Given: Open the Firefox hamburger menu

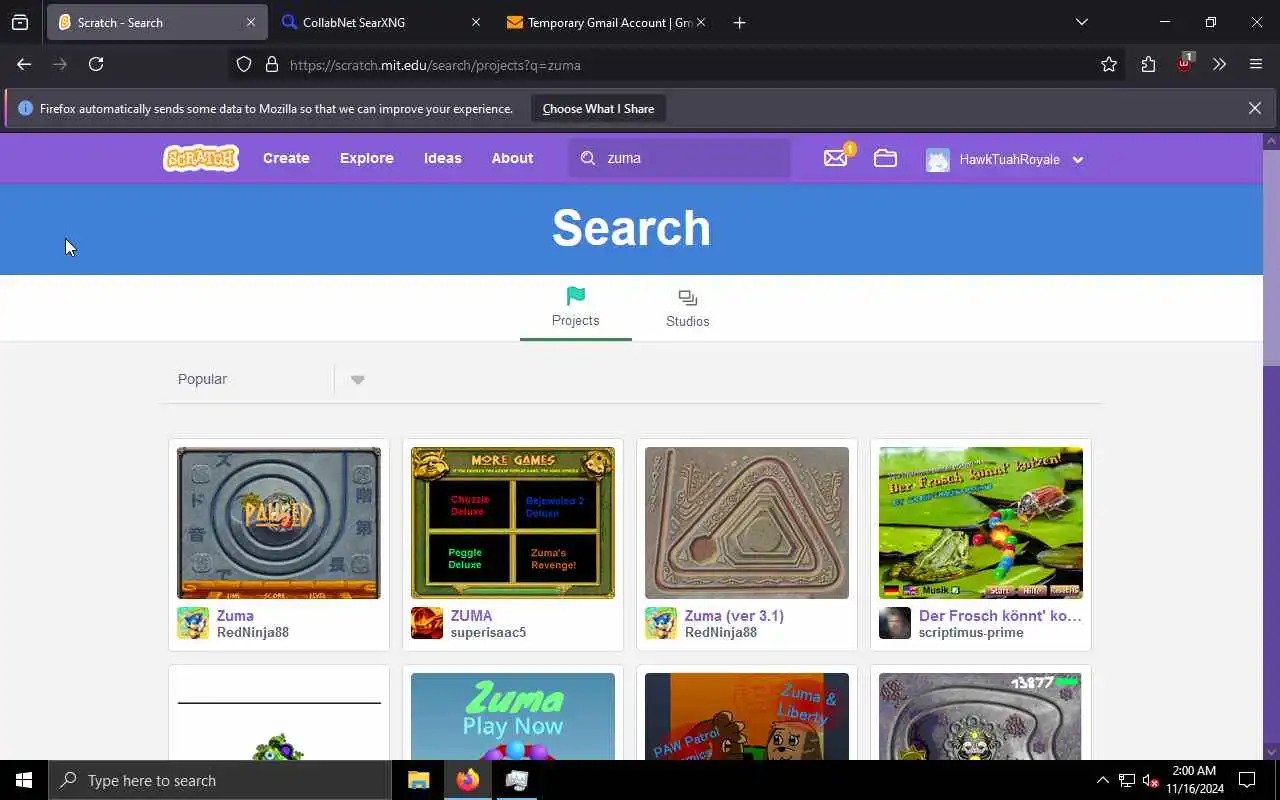Looking at the screenshot, I should pyautogui.click(x=1256, y=64).
